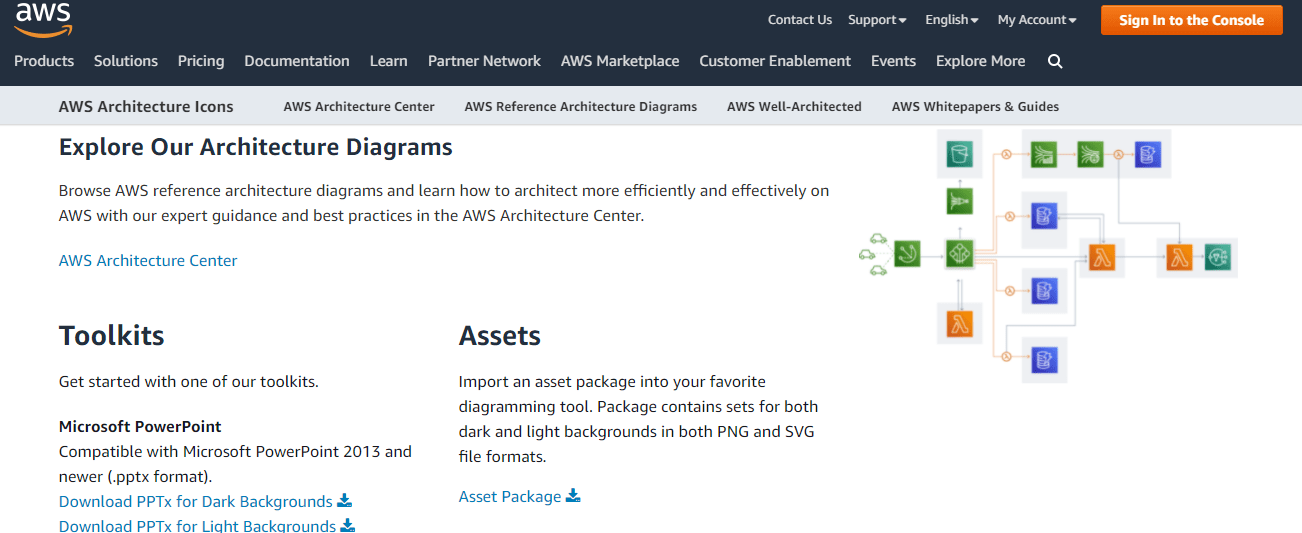Click download icon next to Asset Package
1302x533 pixels.
pyautogui.click(x=573, y=496)
